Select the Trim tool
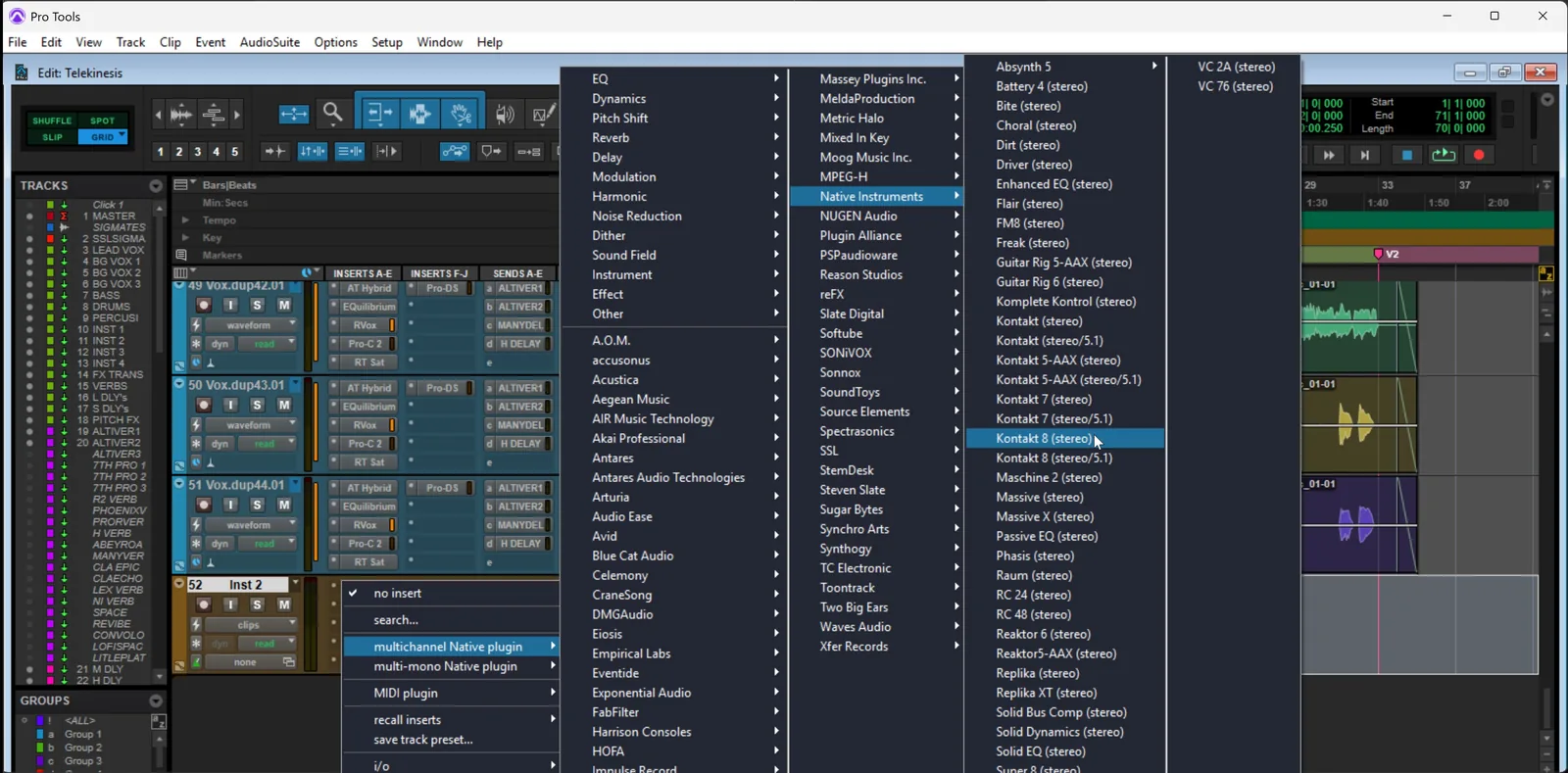1568x773 pixels. coord(378,114)
